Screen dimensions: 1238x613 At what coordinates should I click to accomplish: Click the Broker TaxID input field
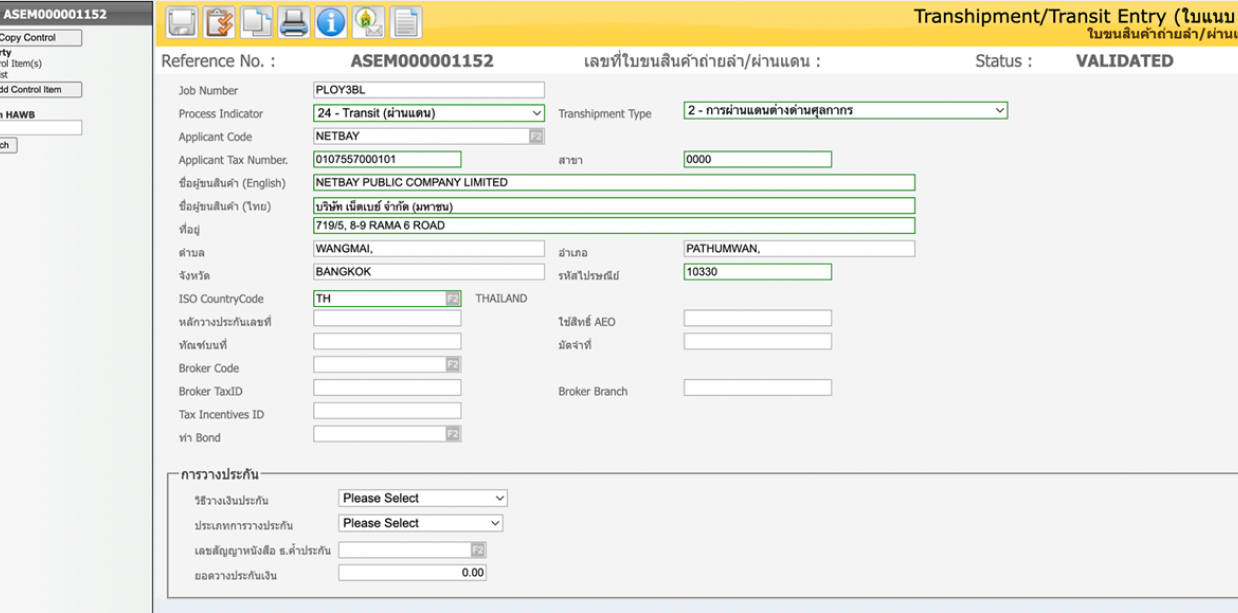click(387, 388)
